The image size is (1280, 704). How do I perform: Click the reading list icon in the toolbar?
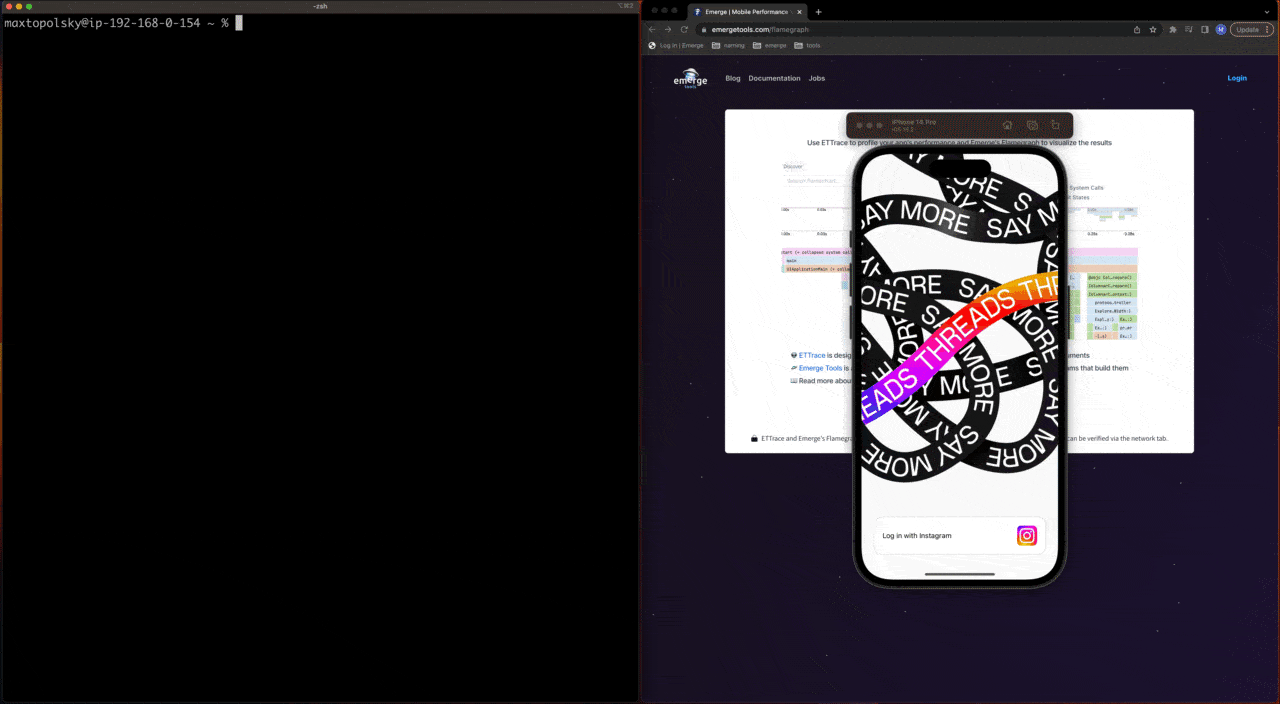click(1188, 29)
